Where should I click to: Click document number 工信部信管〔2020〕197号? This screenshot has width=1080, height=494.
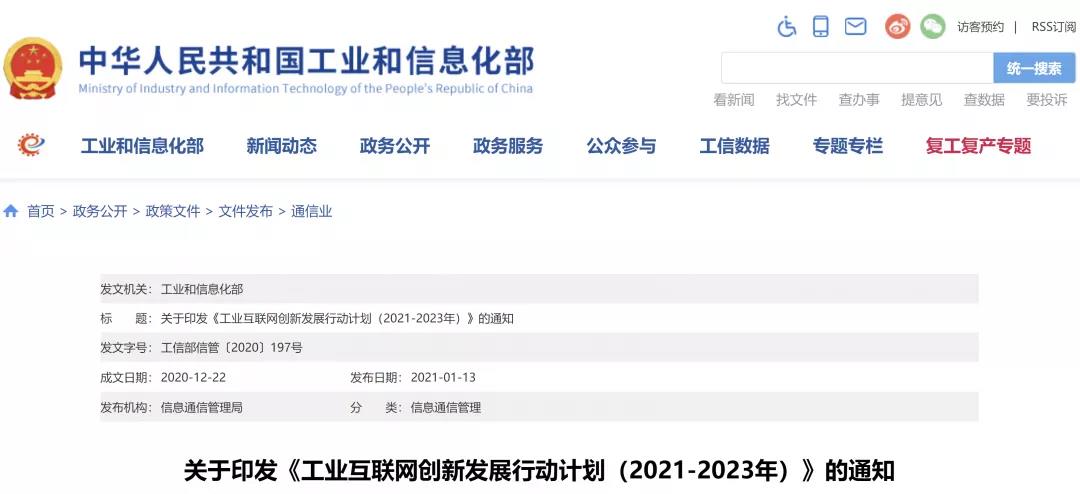[231, 349]
